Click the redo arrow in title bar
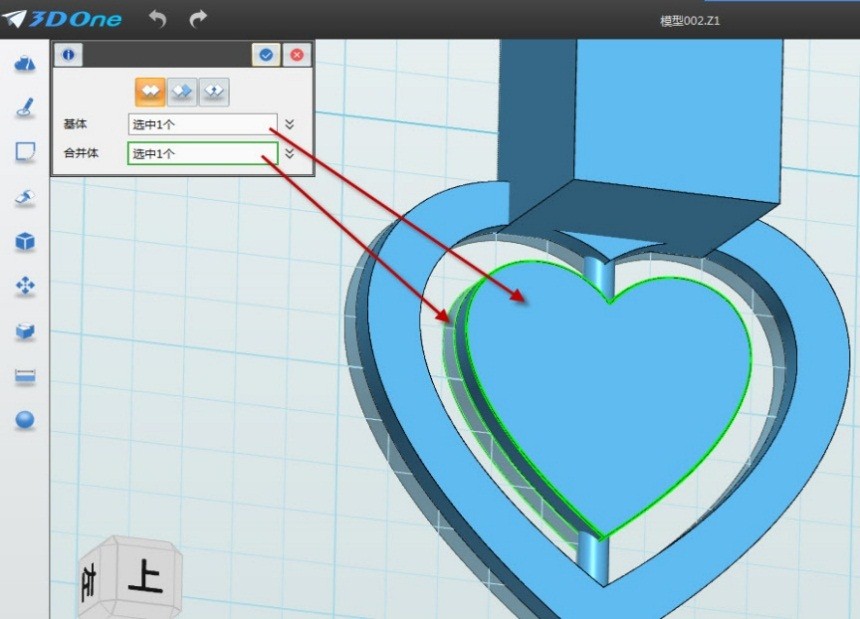 pyautogui.click(x=198, y=18)
